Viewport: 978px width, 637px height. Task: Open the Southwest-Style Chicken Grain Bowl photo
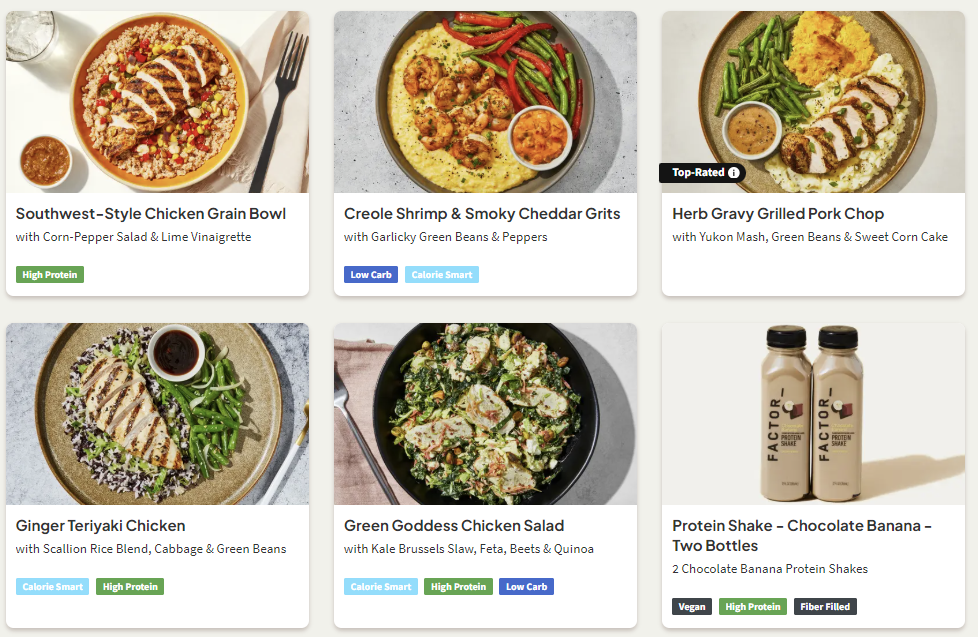[157, 101]
